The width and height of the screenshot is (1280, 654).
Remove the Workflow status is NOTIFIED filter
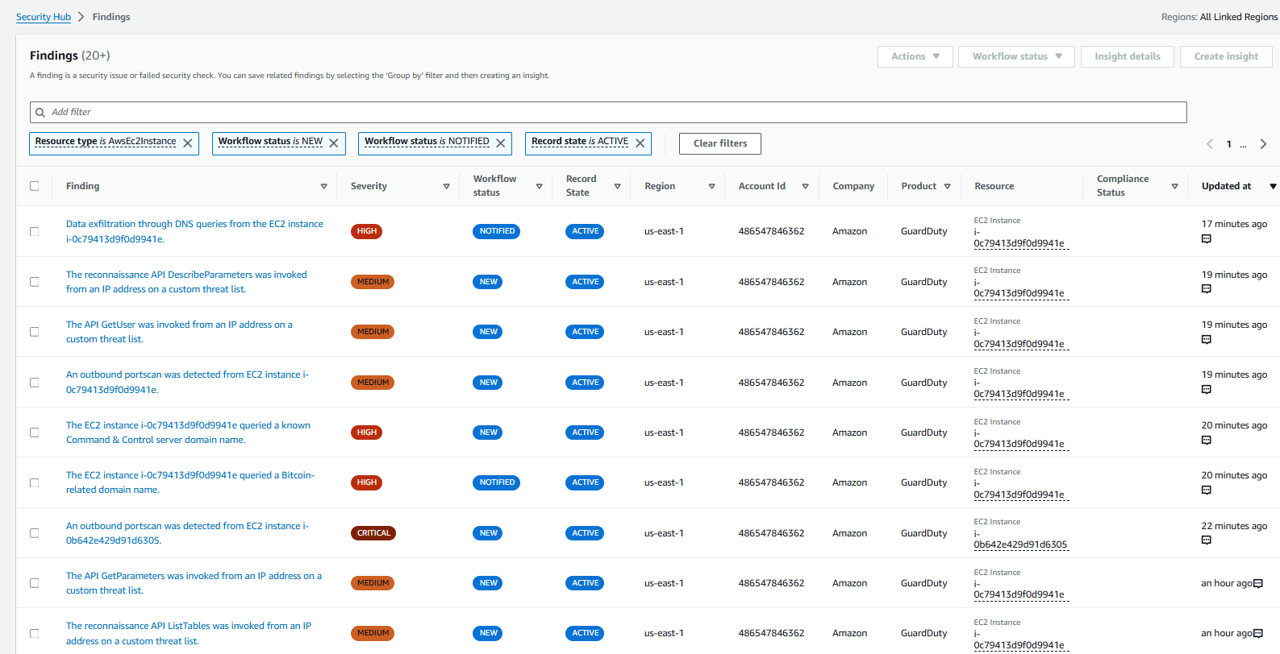(500, 143)
